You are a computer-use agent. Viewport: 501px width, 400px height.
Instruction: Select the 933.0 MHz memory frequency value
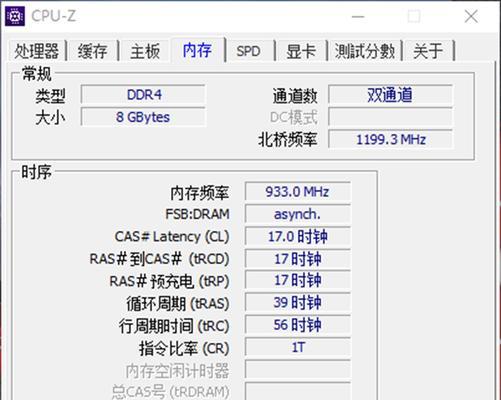coord(298,192)
